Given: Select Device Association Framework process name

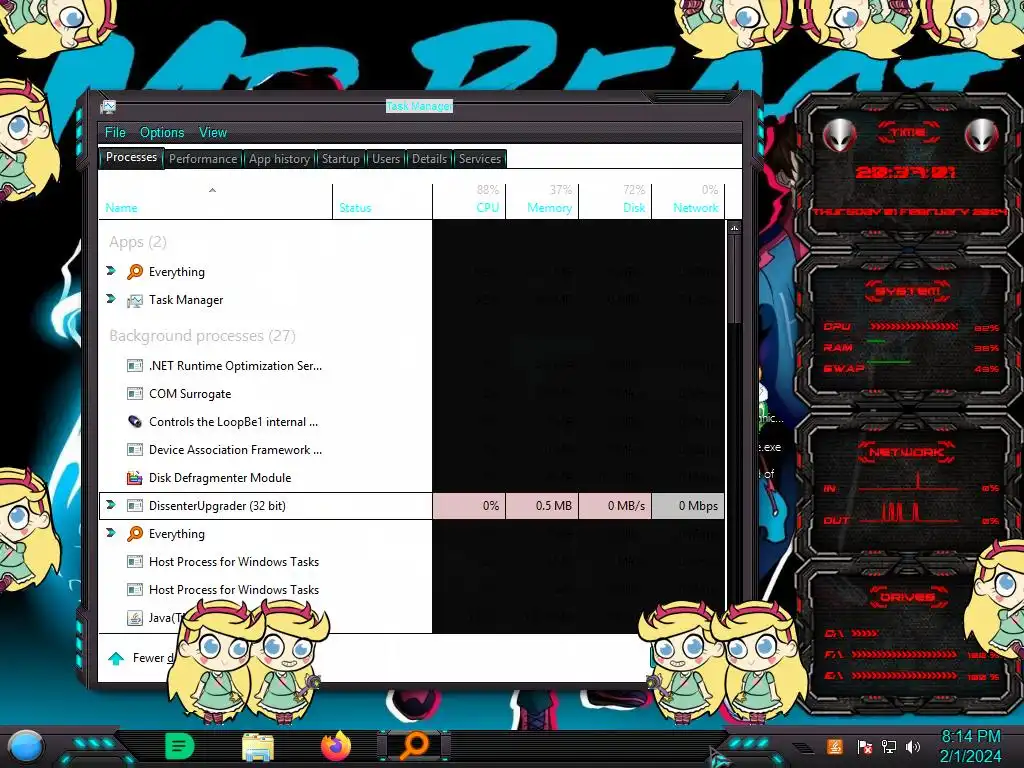Looking at the screenshot, I should coord(235,450).
